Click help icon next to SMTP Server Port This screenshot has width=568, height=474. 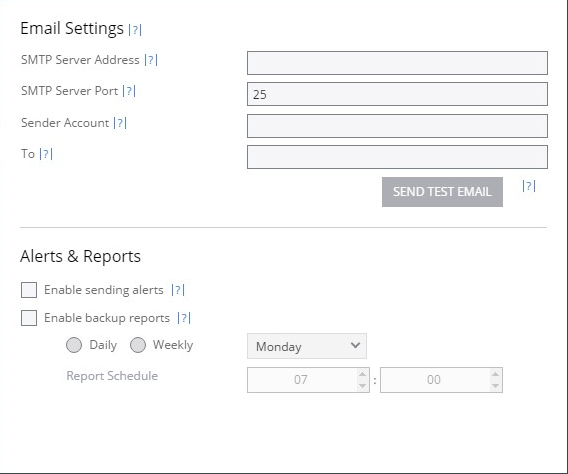(129, 91)
